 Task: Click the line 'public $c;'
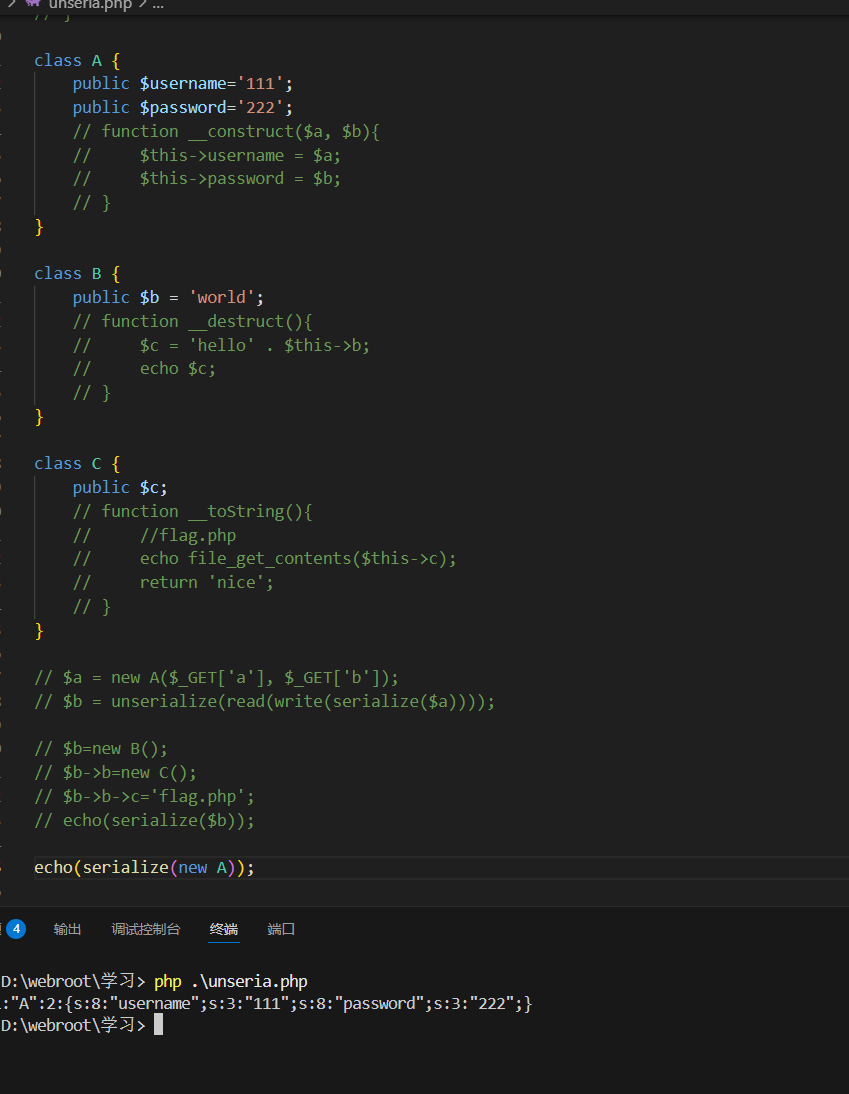pyautogui.click(x=120, y=487)
